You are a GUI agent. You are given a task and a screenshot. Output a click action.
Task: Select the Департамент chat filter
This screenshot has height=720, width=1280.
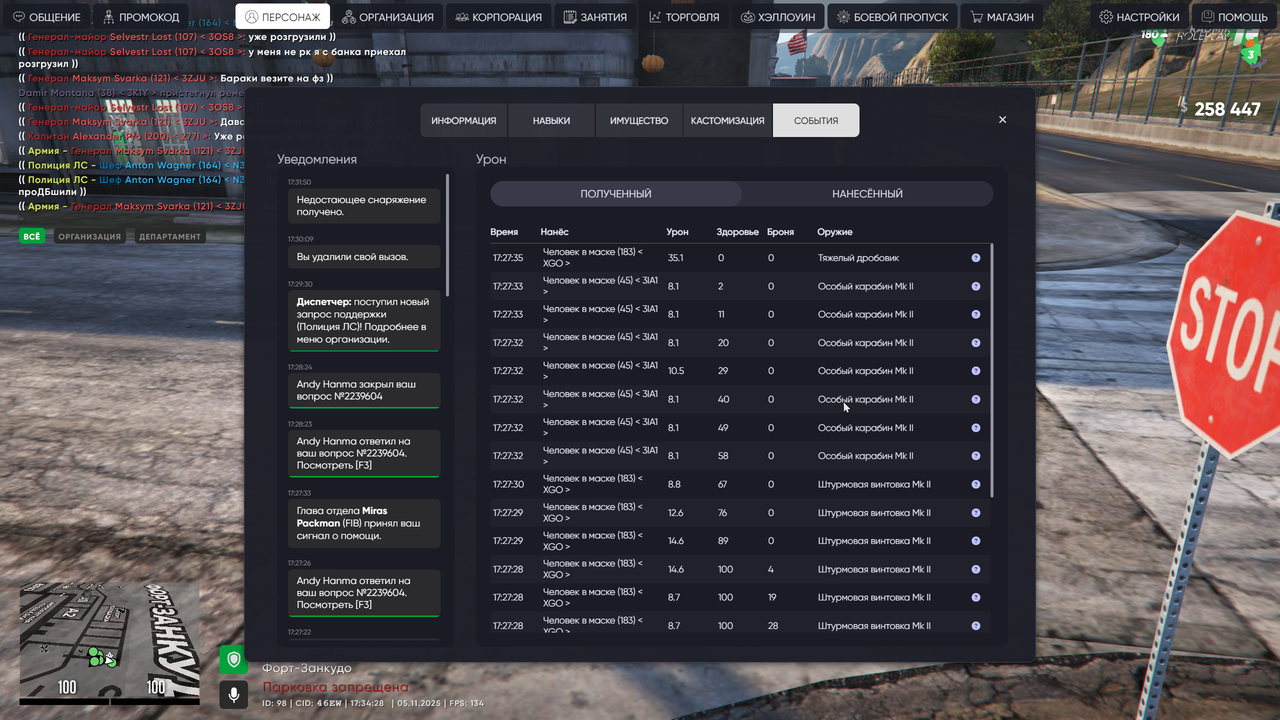tap(169, 237)
